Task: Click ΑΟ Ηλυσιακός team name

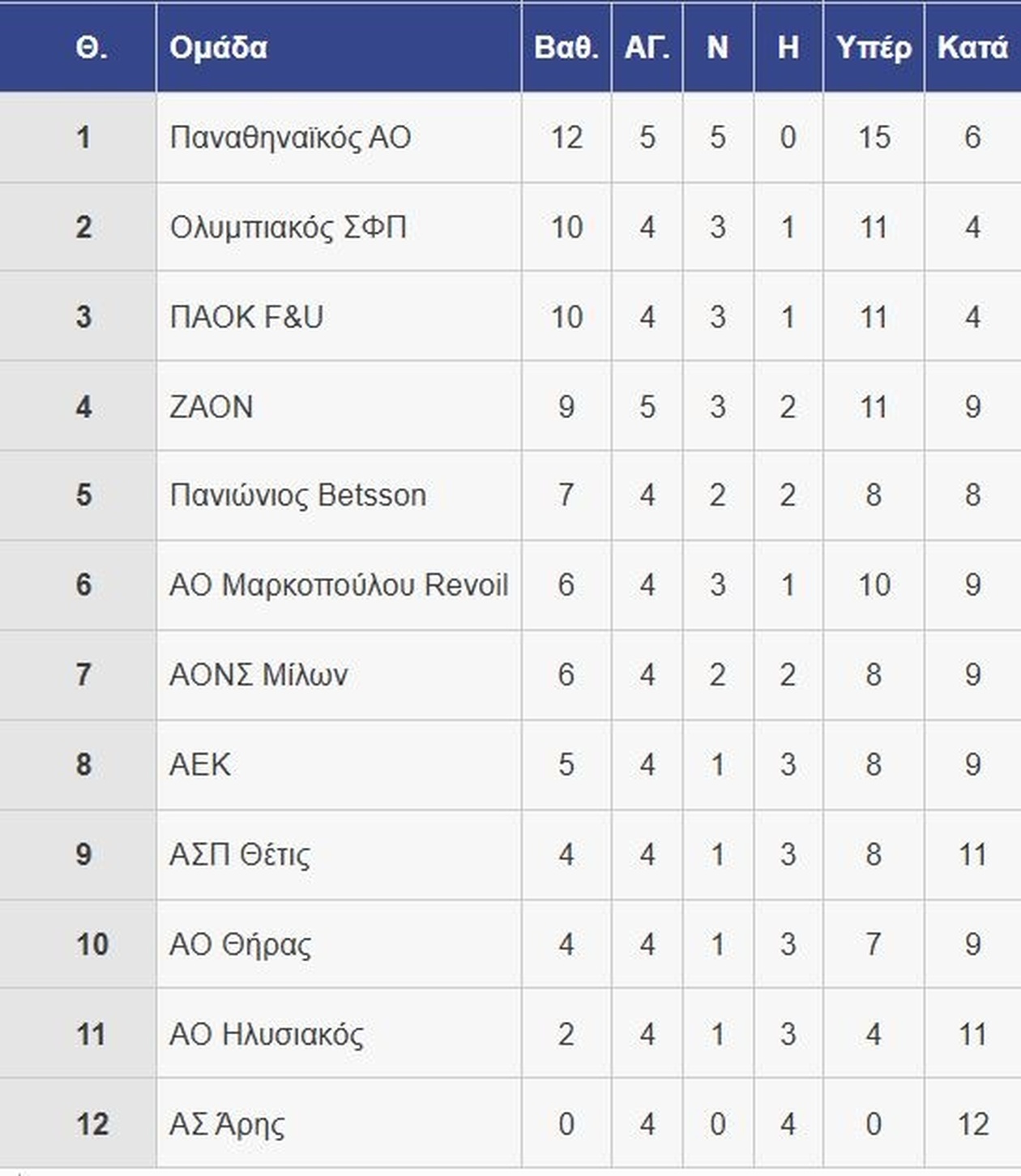Action: click(x=267, y=1035)
